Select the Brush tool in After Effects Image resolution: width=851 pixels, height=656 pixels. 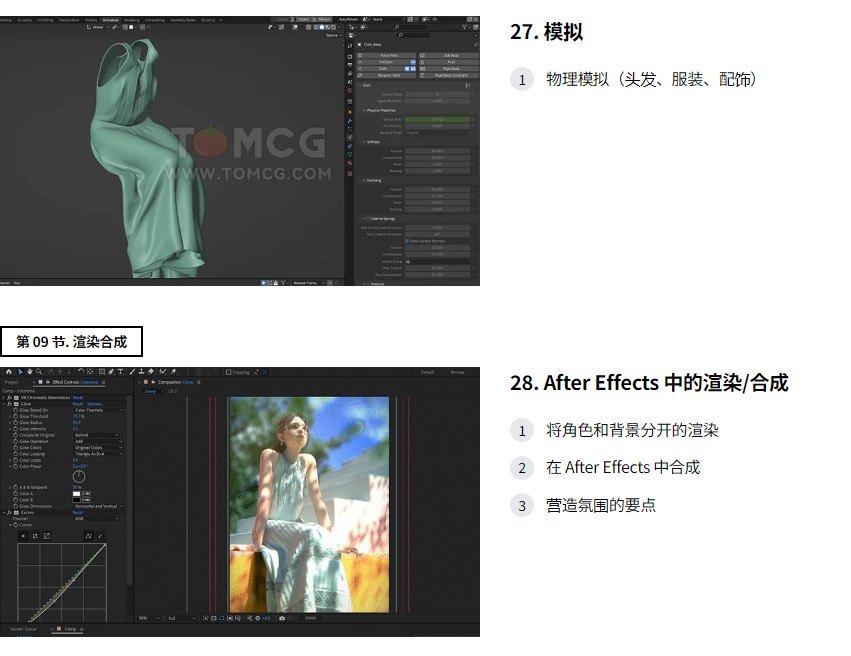point(132,372)
